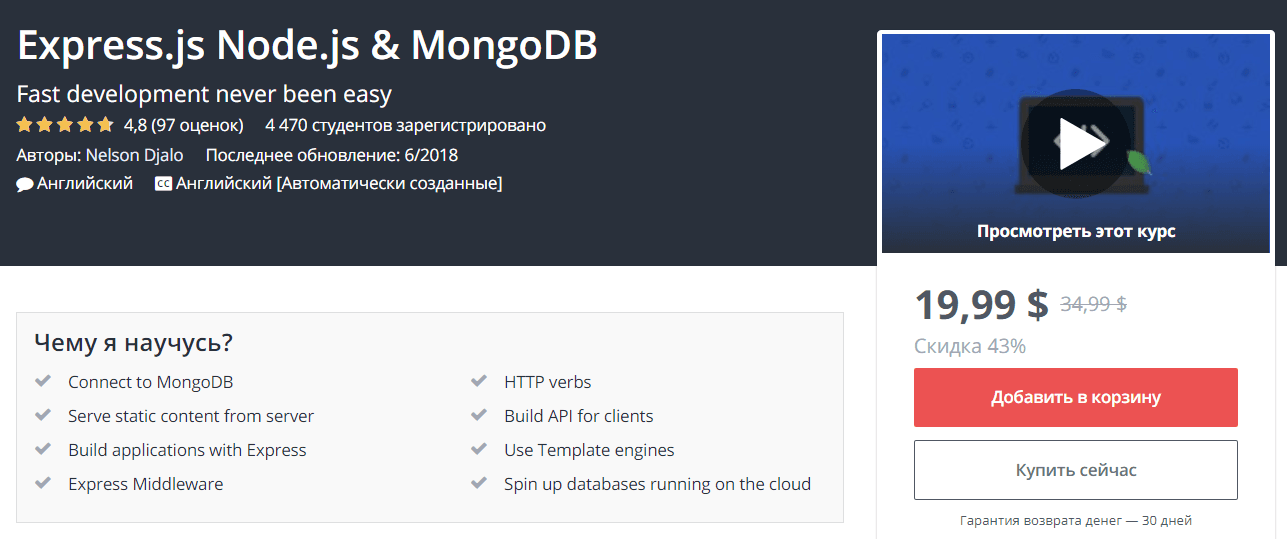Click 'Spin up databases running on the cloud'
The image size is (1287, 539).
[x=657, y=484]
